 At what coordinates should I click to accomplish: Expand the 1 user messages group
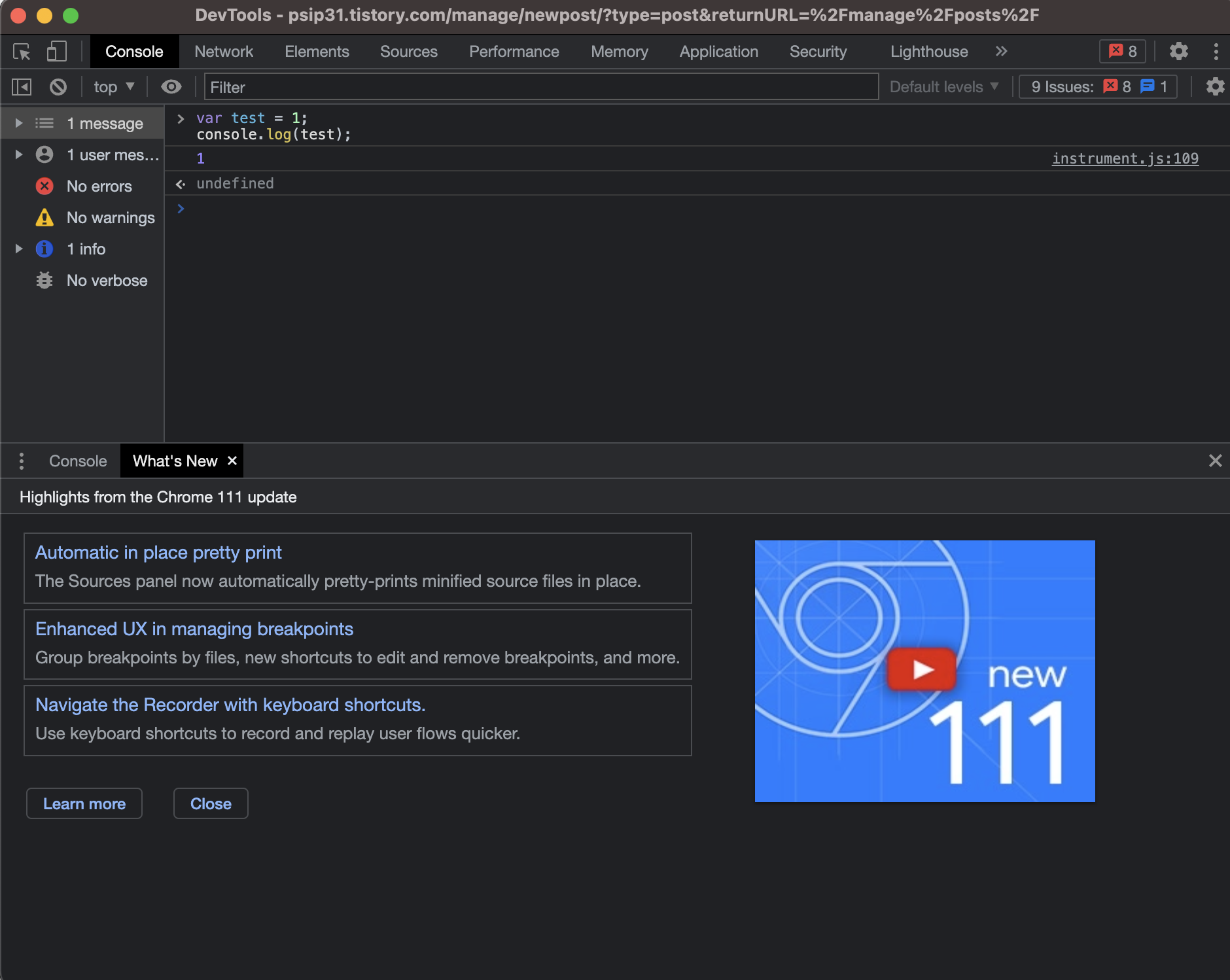[19, 154]
